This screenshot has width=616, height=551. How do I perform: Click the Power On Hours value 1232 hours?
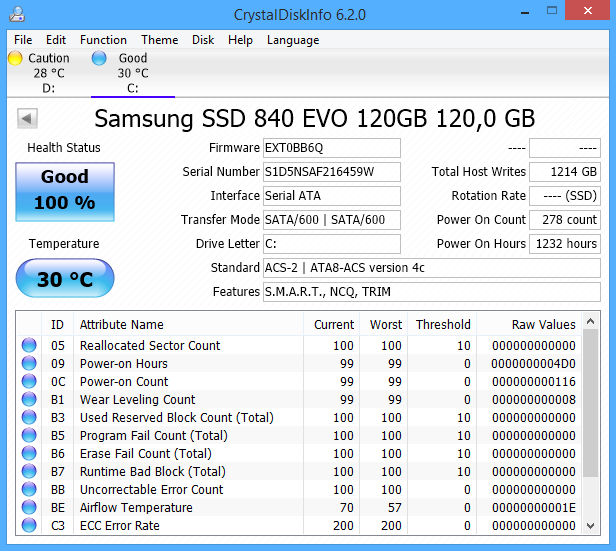pos(565,244)
